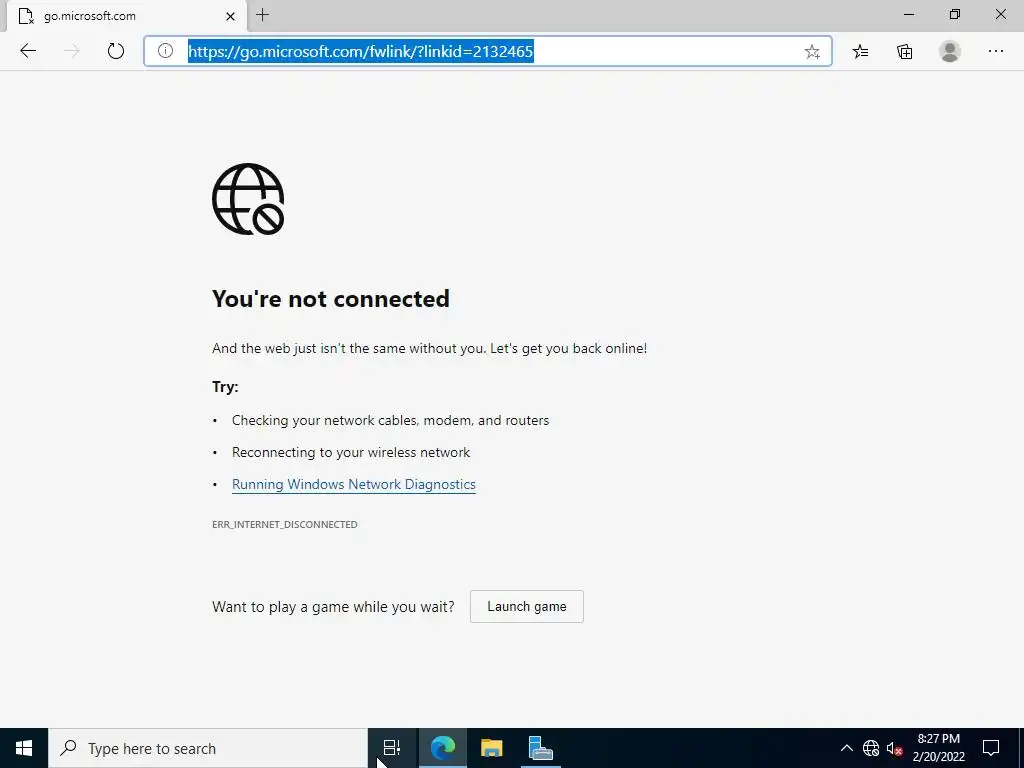Open the Favorites list
This screenshot has height=768, width=1024.
[860, 51]
